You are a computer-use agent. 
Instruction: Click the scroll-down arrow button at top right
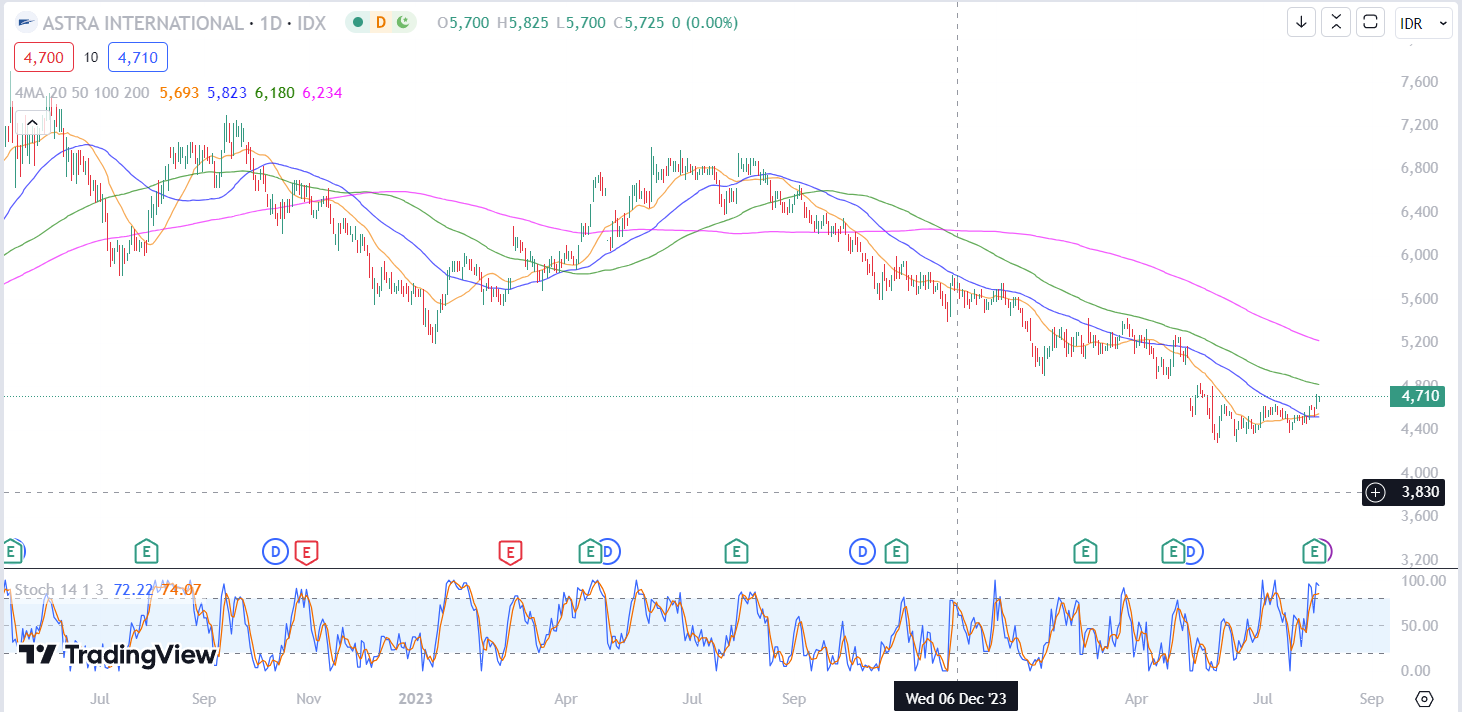(x=1301, y=22)
